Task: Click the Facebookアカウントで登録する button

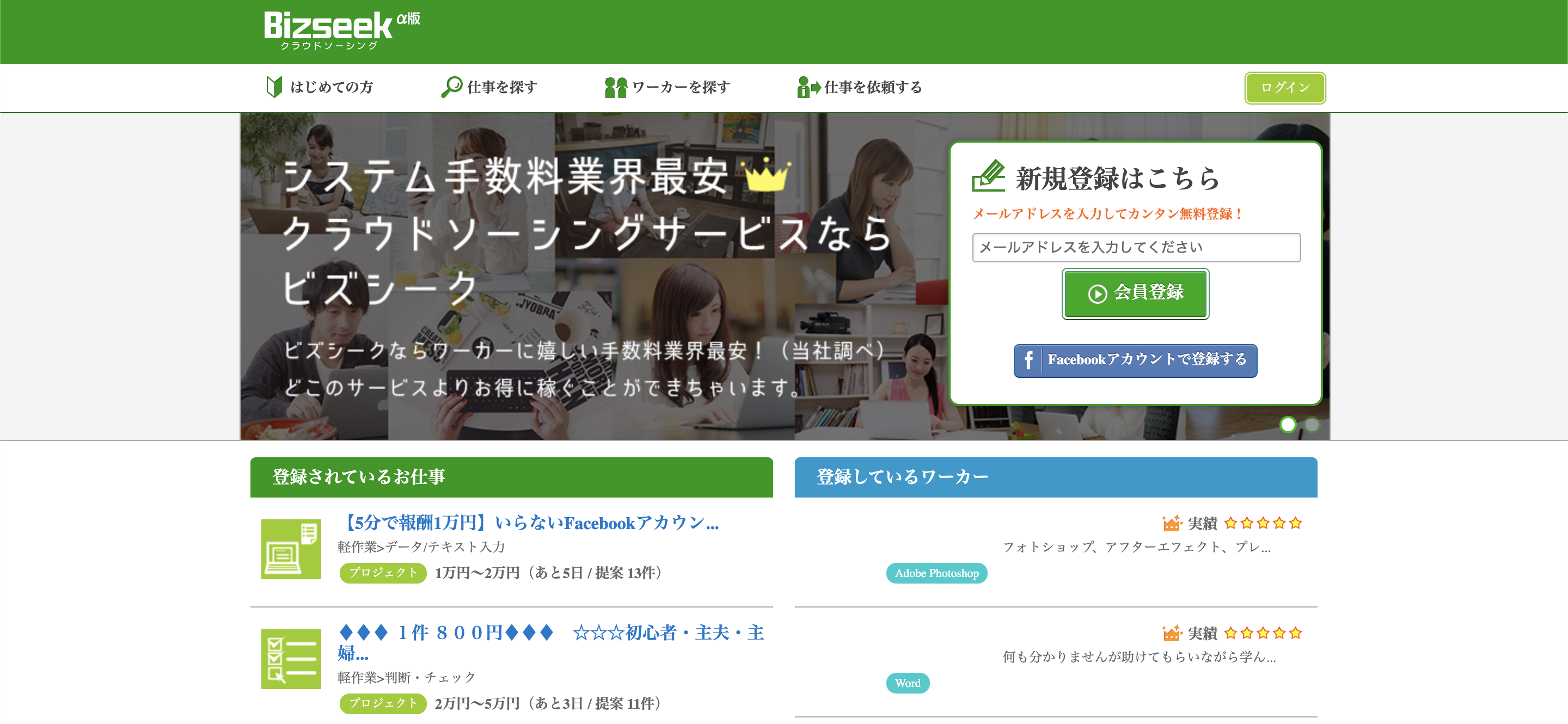Action: 1135,360
